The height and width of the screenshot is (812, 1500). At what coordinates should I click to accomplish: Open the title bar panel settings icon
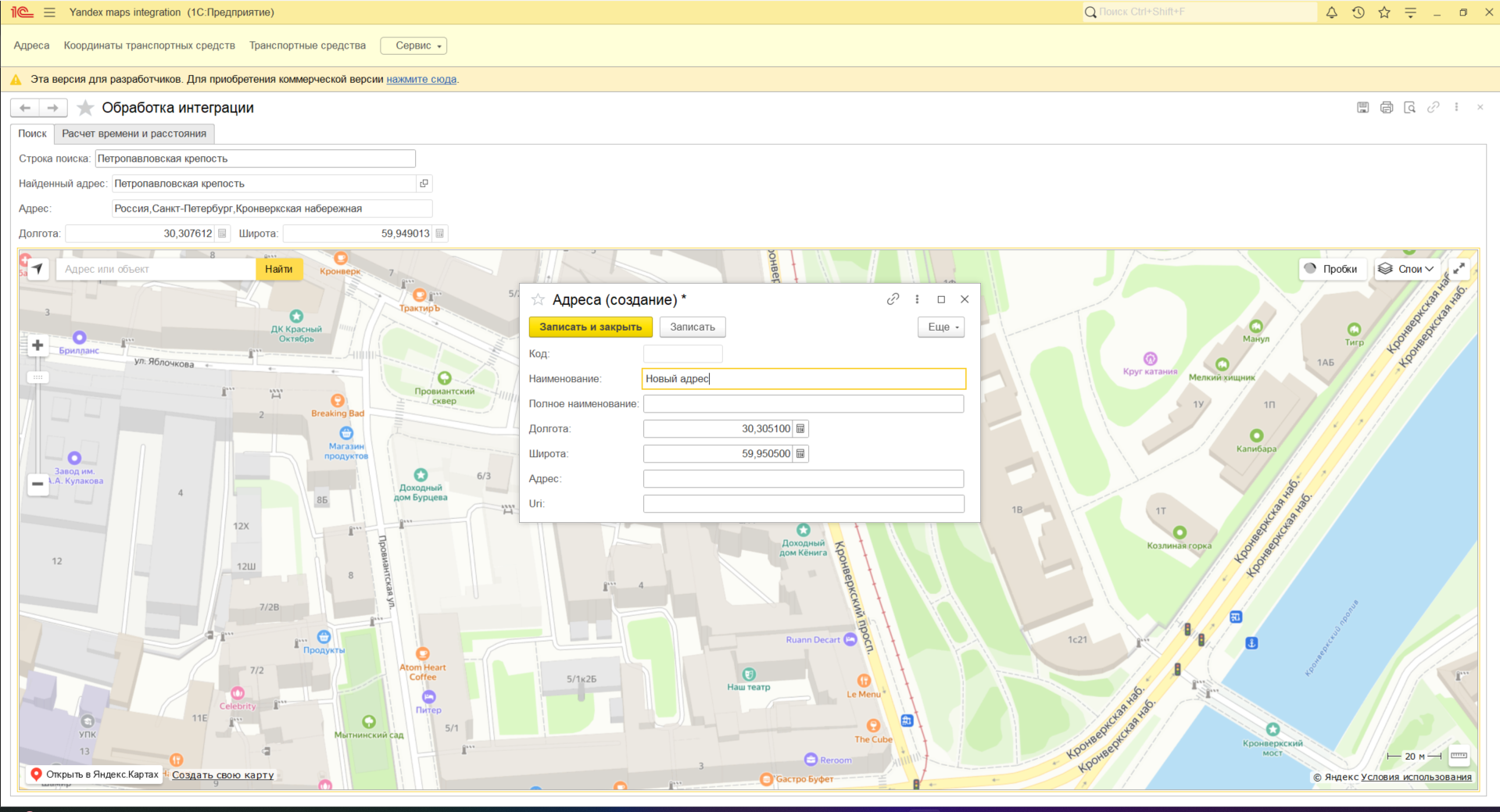click(x=1411, y=13)
